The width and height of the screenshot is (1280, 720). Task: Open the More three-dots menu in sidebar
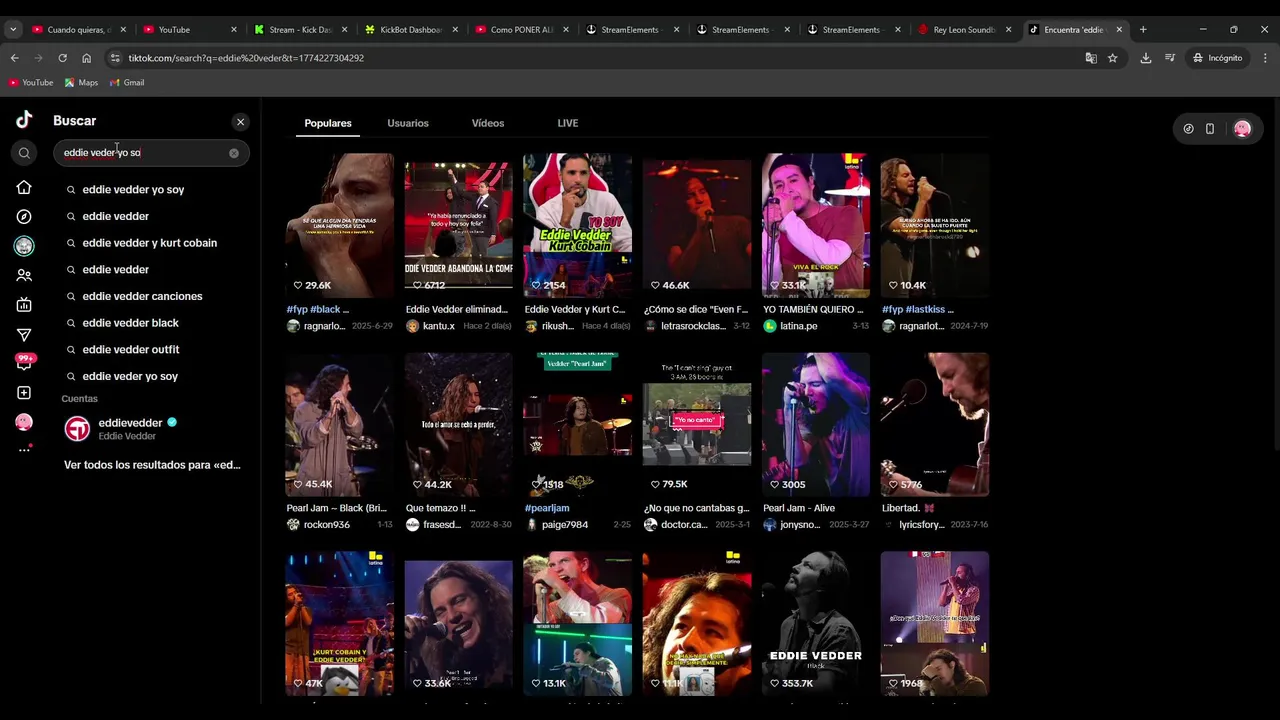click(x=24, y=450)
